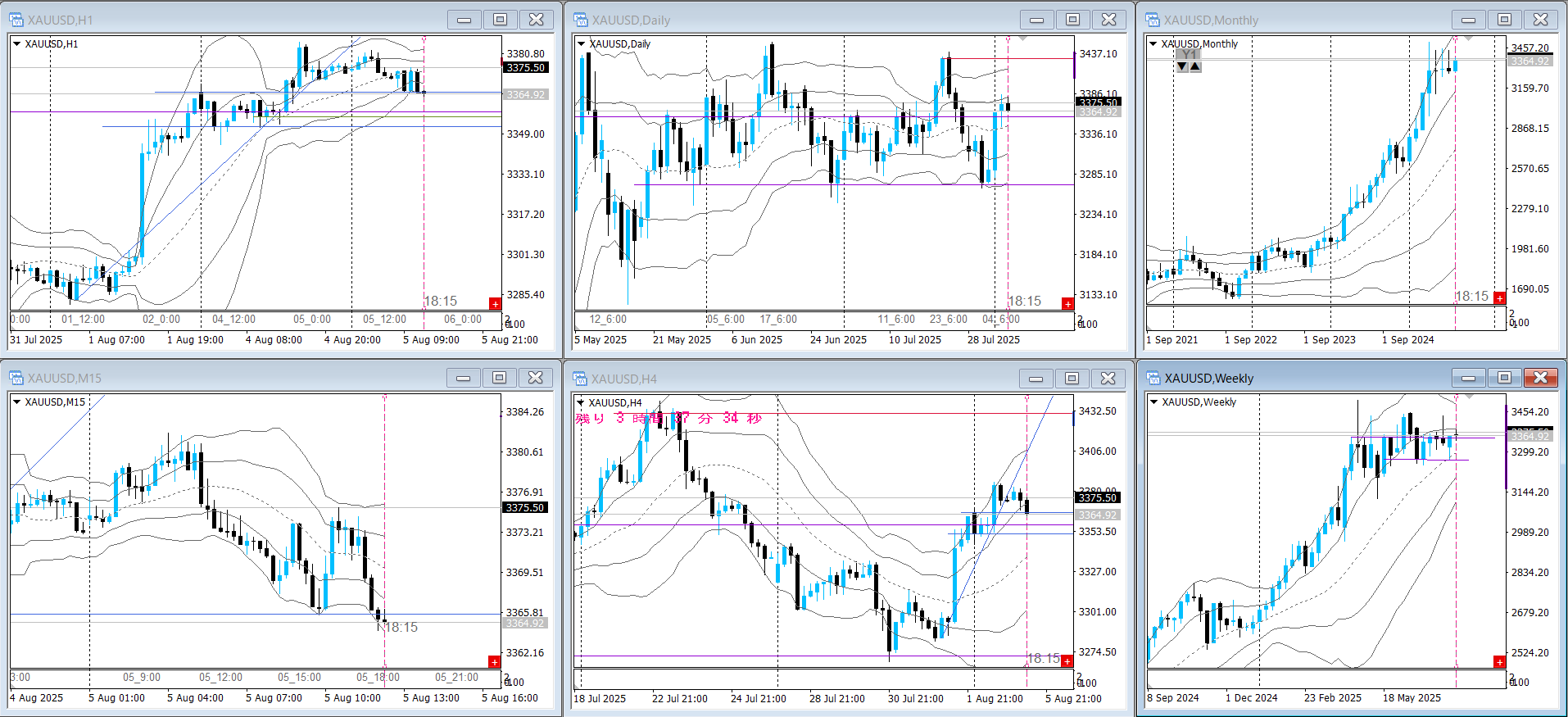
Task: Select the grey 3364.92 label in Weekly chart
Action: 1529,437
